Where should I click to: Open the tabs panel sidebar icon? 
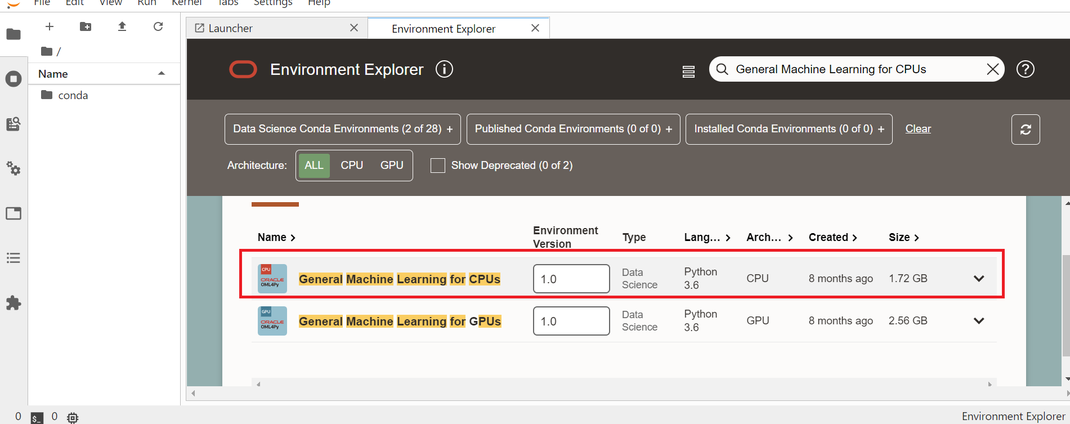click(14, 214)
